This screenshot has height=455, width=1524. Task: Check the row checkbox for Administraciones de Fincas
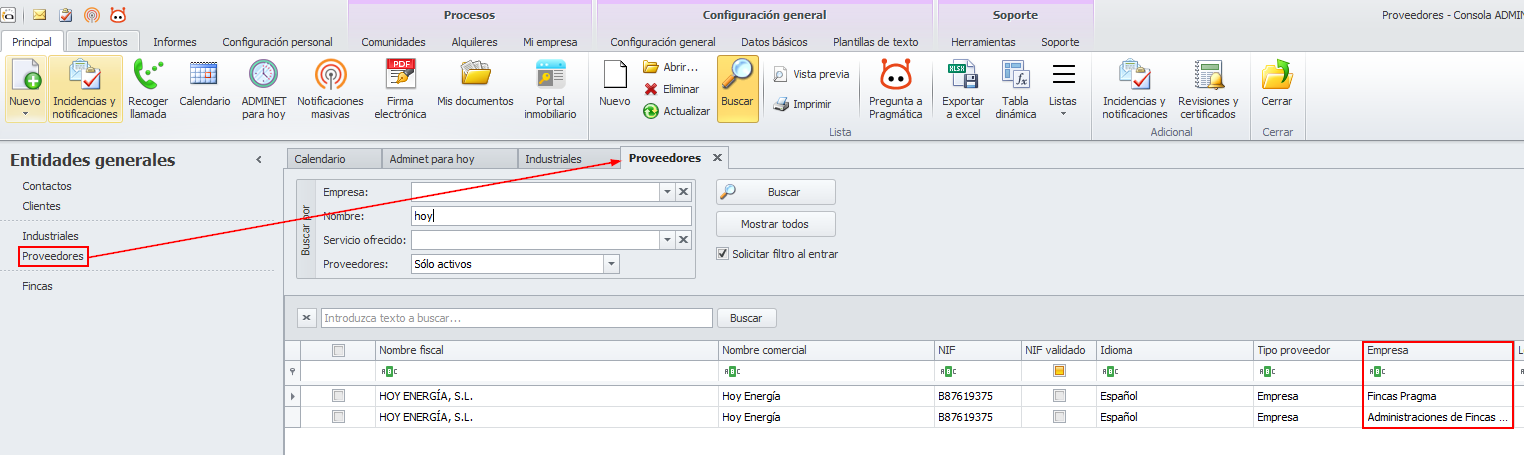pos(338,416)
